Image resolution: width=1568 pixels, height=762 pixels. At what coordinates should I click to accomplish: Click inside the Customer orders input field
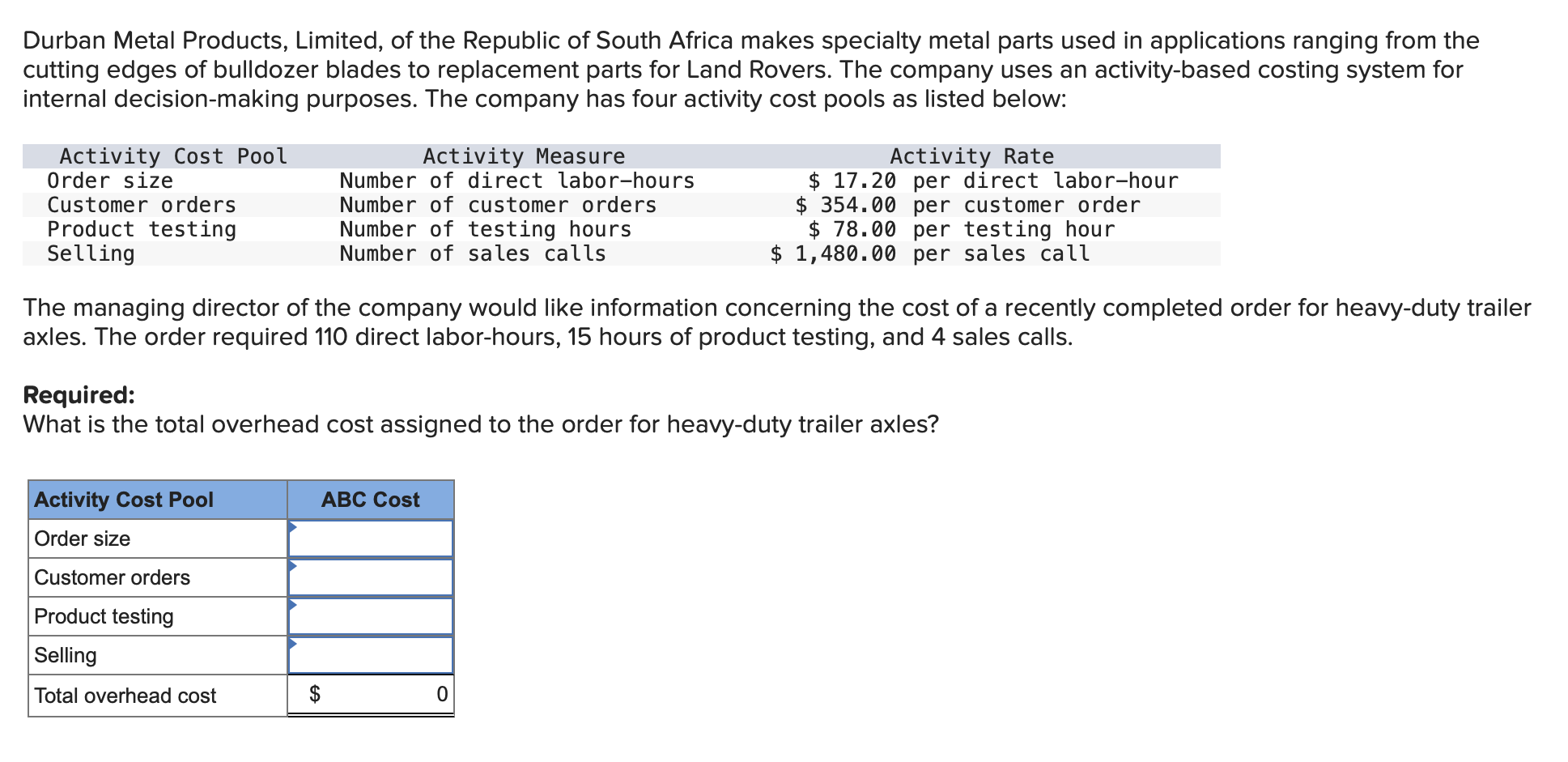pos(372,577)
